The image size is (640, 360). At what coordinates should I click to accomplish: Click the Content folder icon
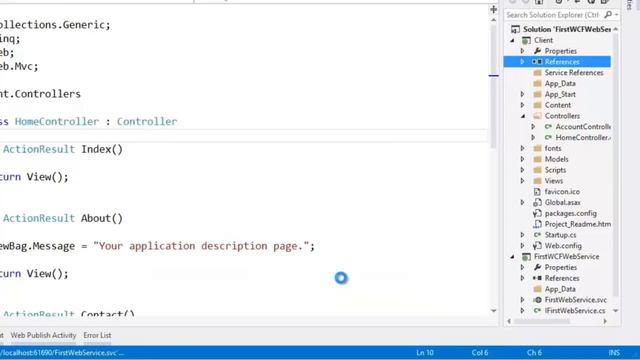tap(537, 105)
